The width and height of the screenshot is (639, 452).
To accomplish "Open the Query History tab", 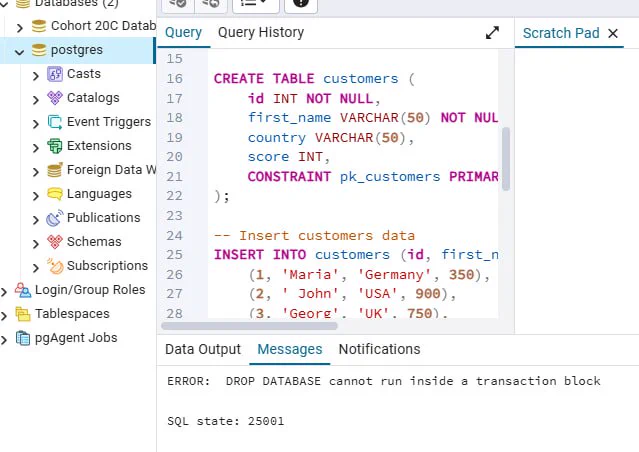I will (261, 33).
